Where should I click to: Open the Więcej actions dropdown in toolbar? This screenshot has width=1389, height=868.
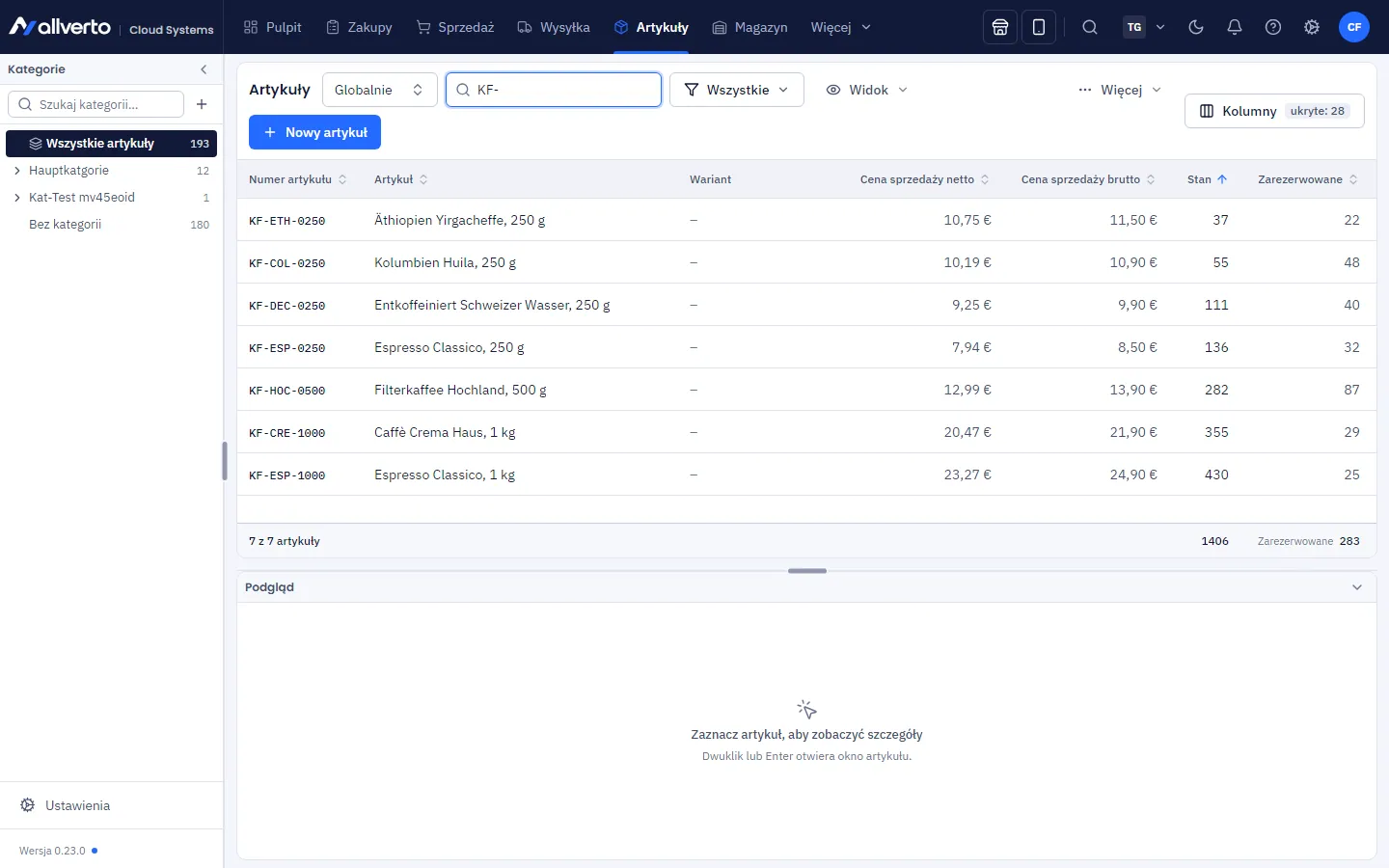tap(1120, 90)
